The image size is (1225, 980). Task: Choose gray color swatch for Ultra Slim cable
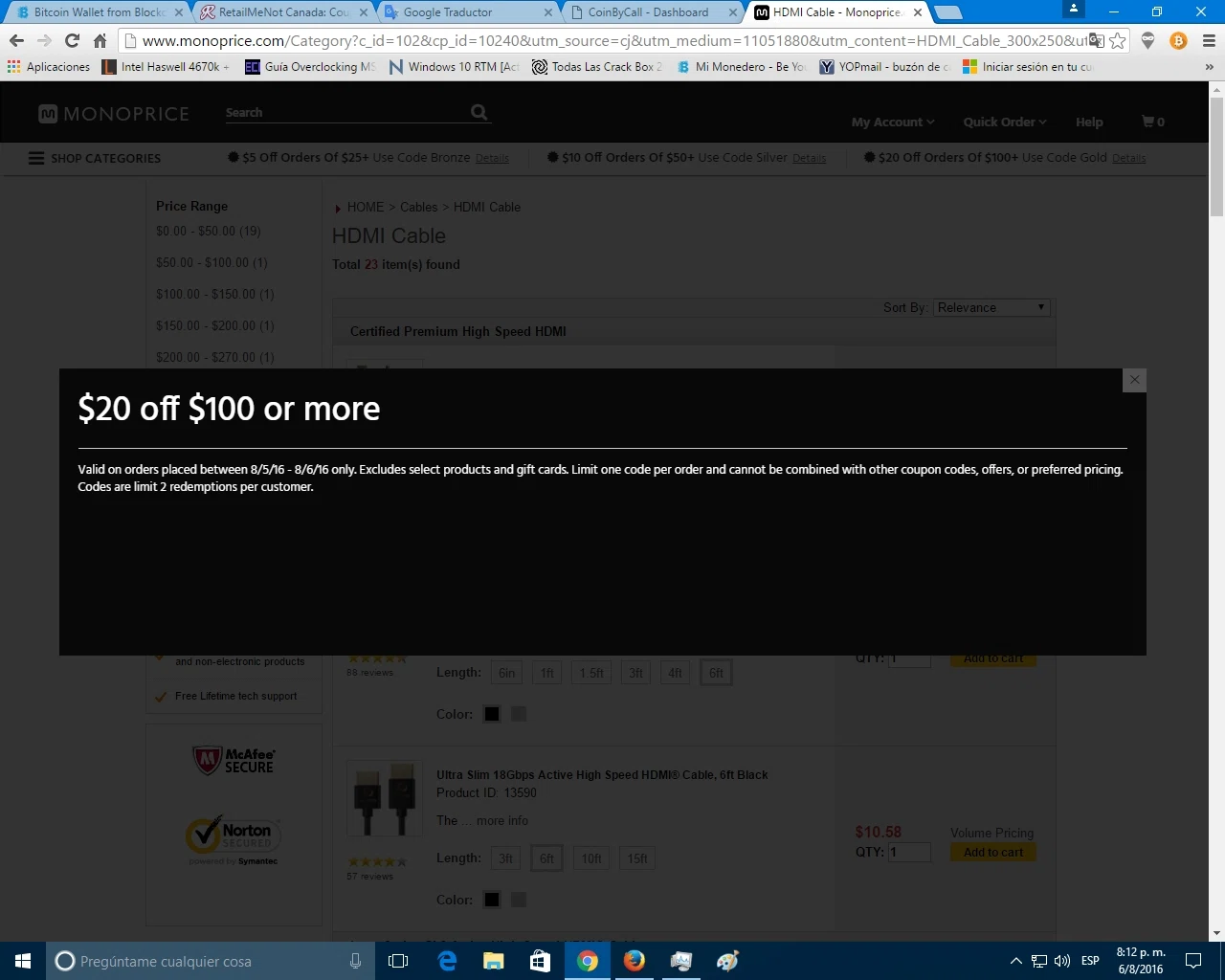coord(519,900)
